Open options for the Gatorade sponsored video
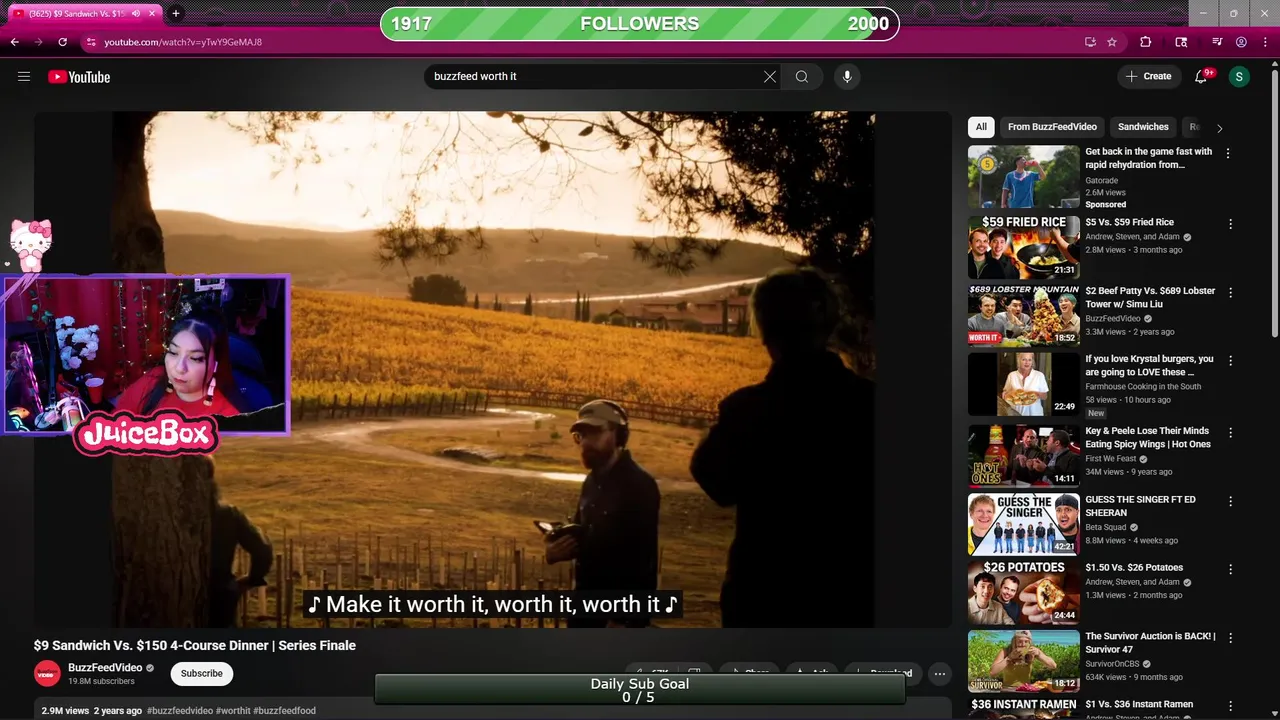 point(1229,153)
